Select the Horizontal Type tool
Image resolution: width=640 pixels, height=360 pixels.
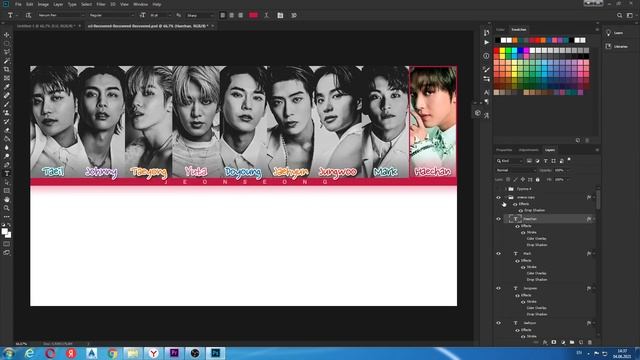(7, 174)
